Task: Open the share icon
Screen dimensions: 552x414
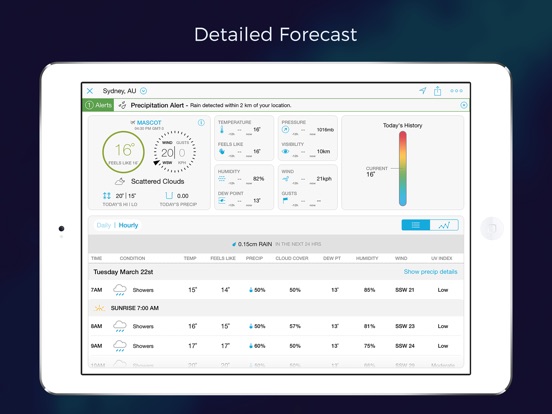Action: pos(438,91)
